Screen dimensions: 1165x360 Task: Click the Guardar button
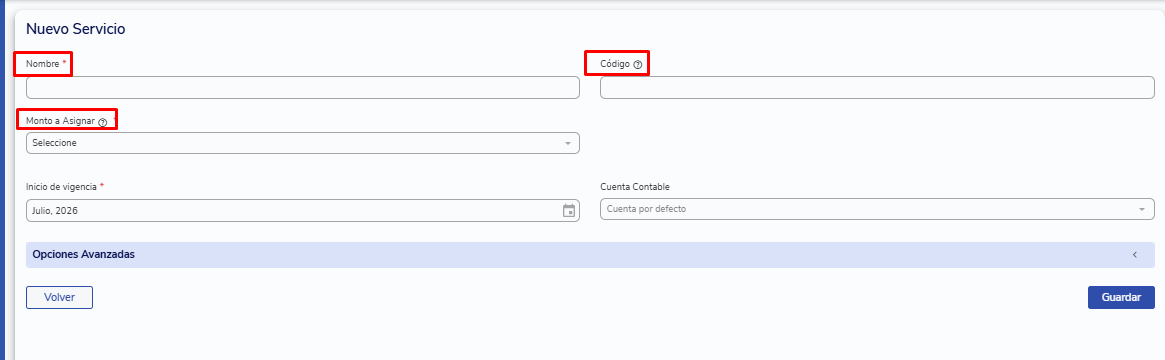click(1121, 297)
